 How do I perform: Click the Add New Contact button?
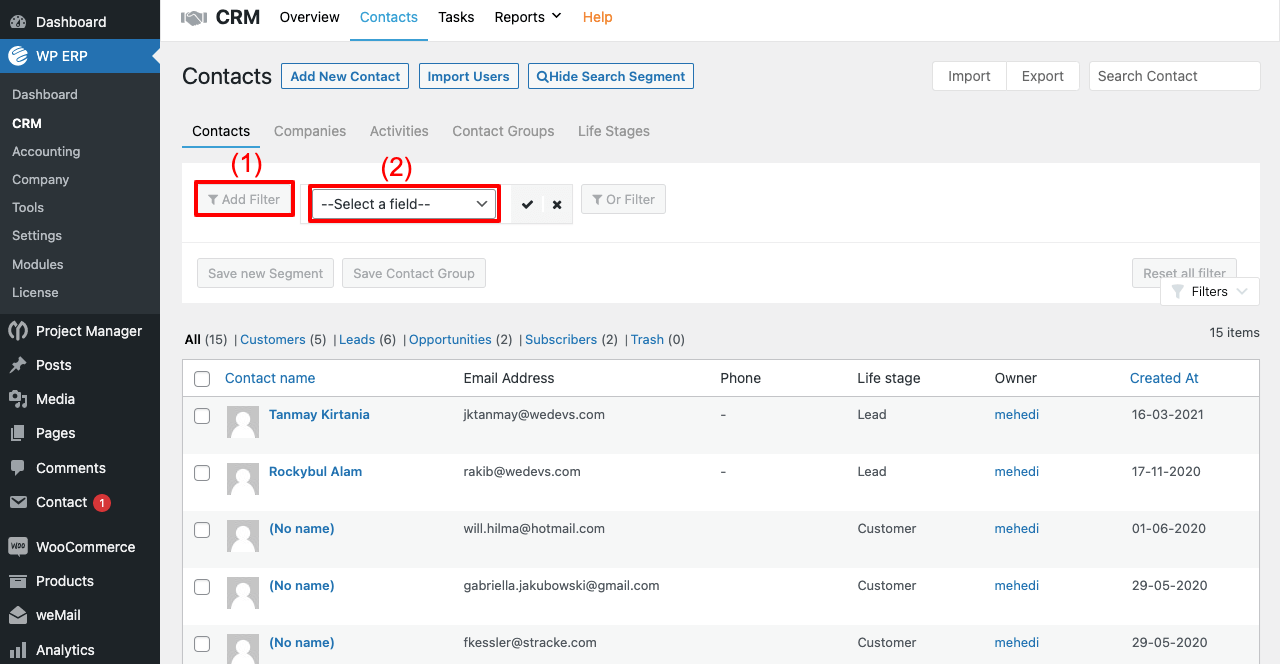tap(345, 76)
